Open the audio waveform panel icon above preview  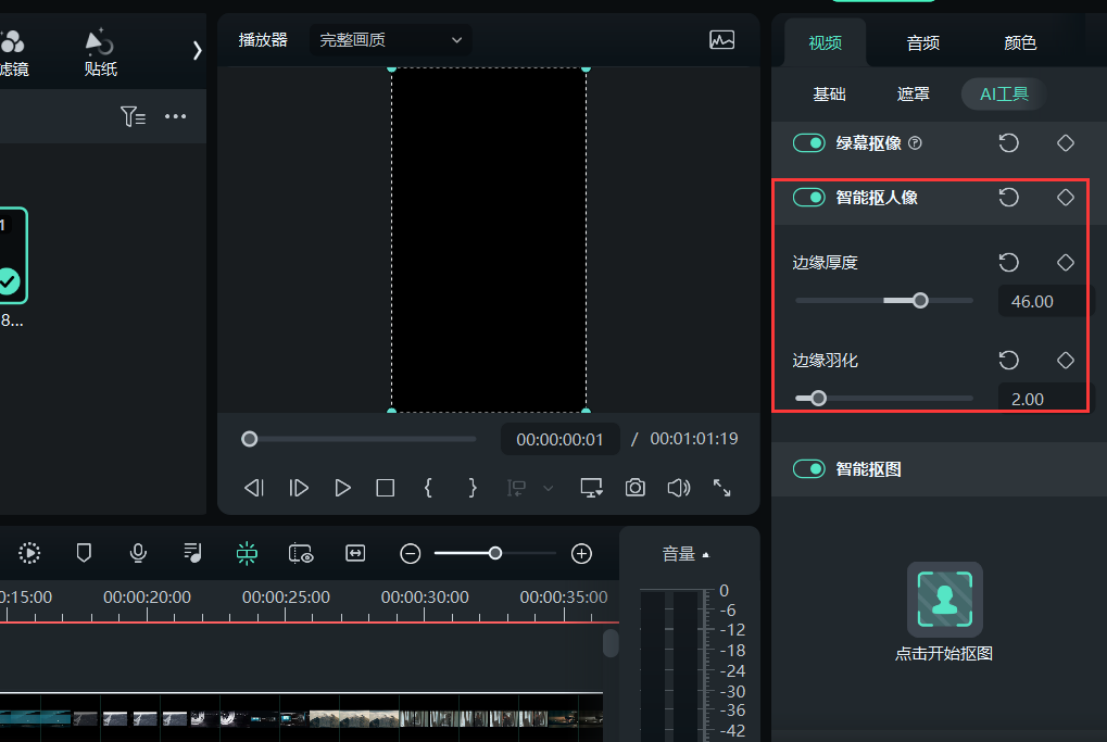(722, 40)
